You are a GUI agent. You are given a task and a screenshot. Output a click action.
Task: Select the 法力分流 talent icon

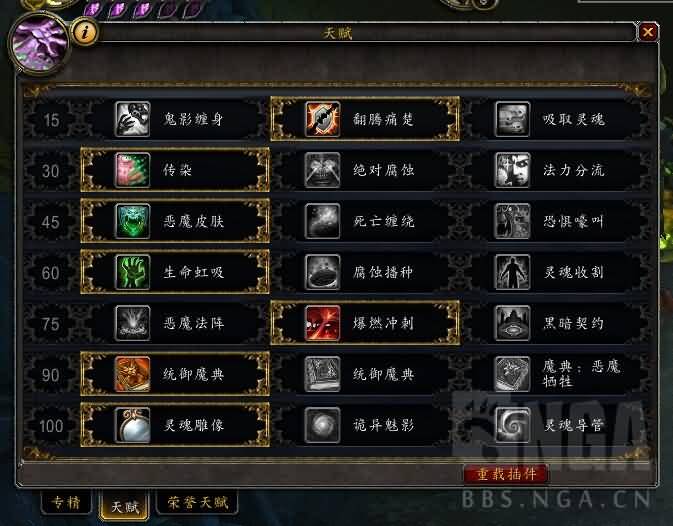pyautogui.click(x=512, y=170)
